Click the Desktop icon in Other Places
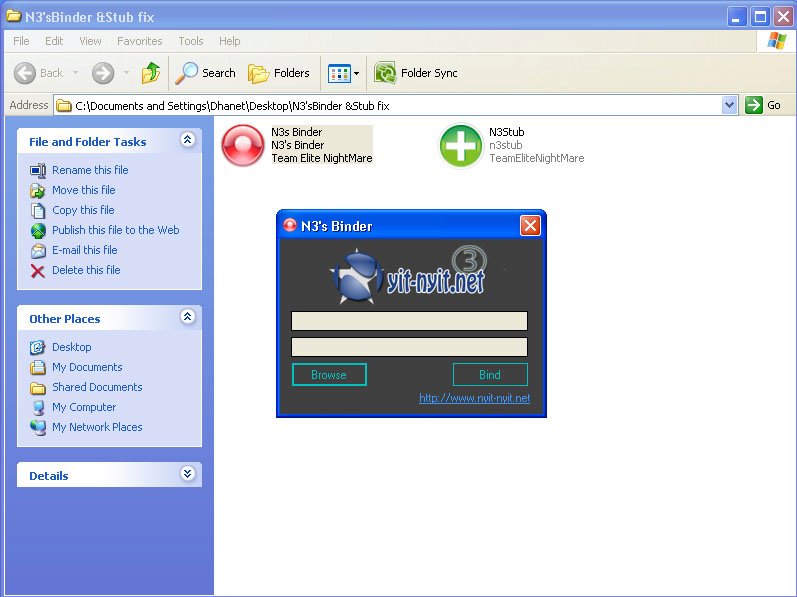 click(x=38, y=348)
